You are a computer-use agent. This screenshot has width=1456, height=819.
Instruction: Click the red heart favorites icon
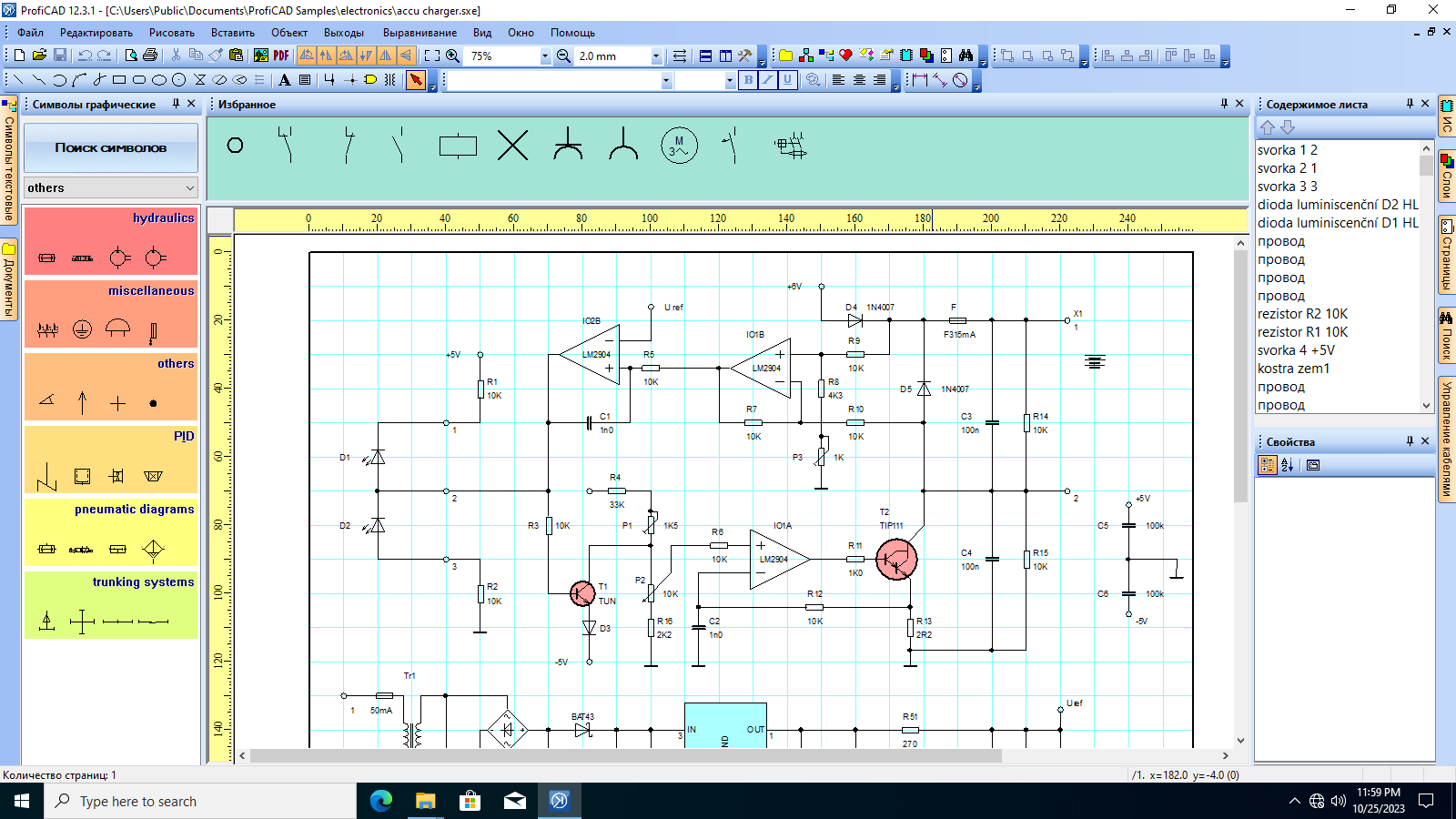(846, 56)
